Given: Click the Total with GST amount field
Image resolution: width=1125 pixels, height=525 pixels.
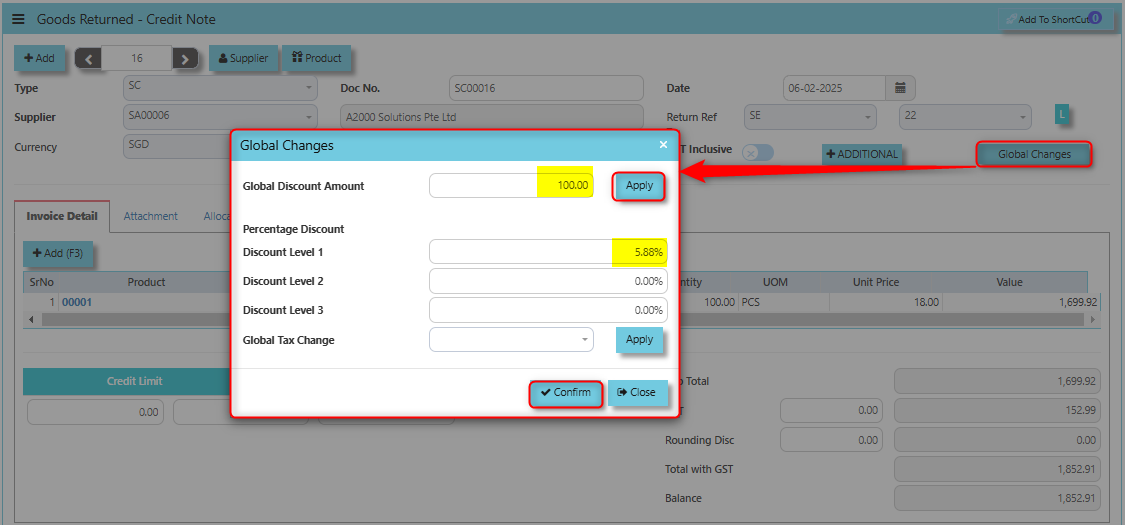Looking at the screenshot, I should point(997,470).
